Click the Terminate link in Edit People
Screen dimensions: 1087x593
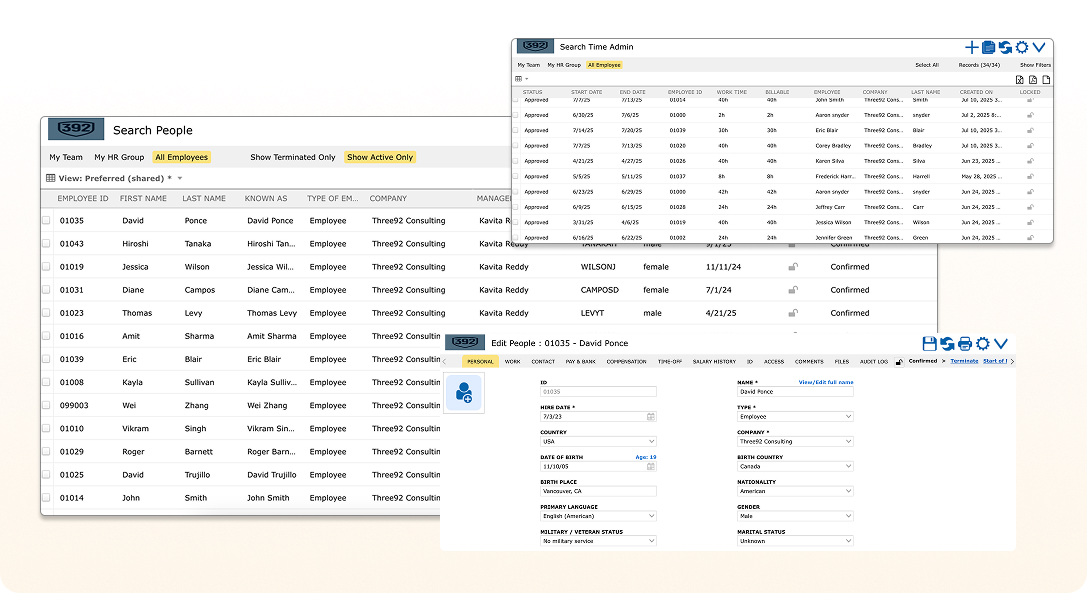point(964,361)
